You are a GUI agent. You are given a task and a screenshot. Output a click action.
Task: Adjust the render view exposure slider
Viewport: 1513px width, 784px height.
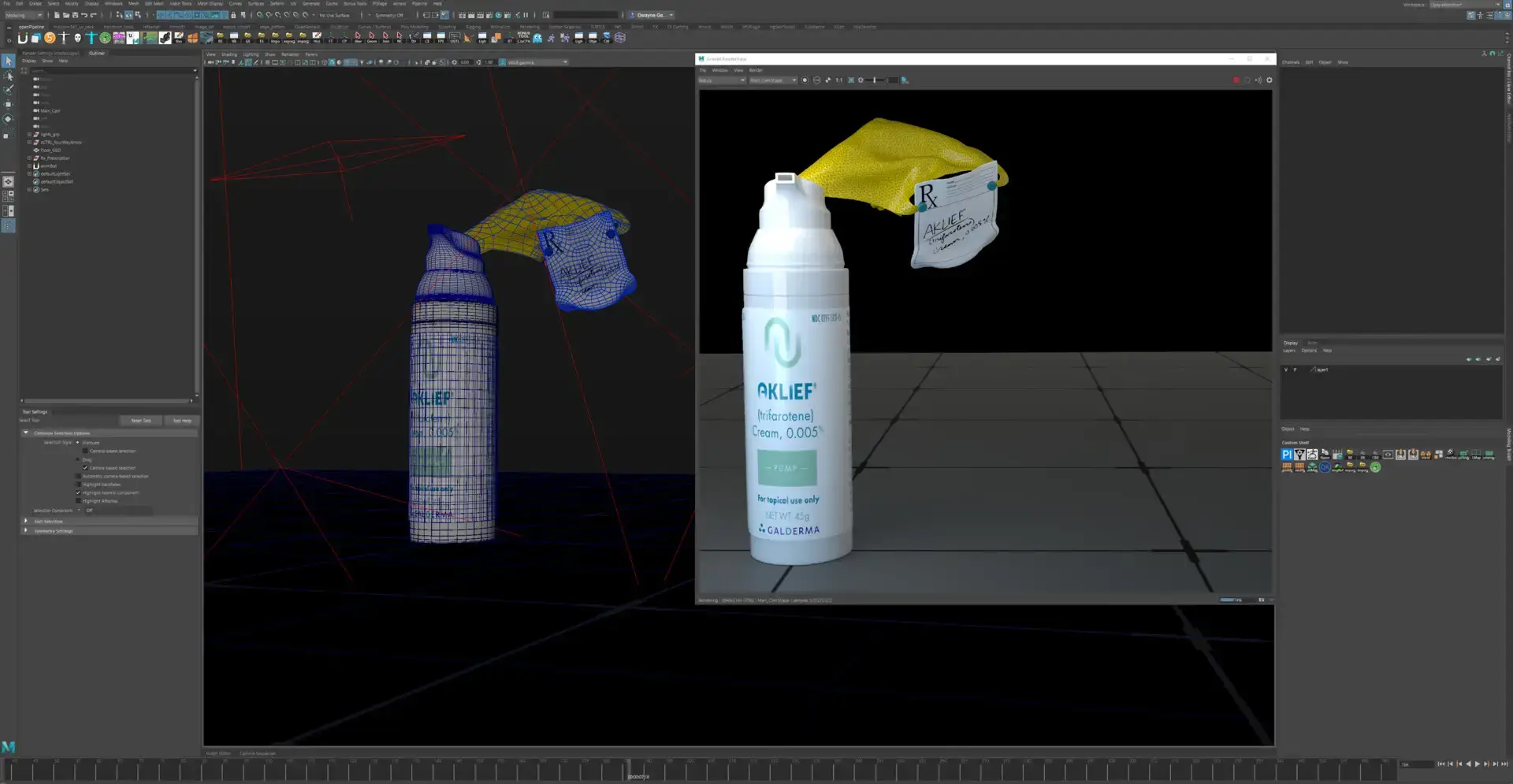(x=875, y=80)
